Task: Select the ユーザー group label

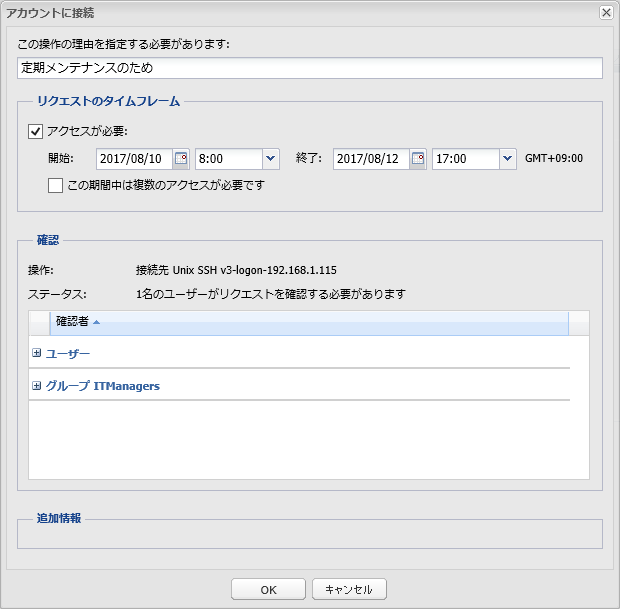Action: coord(68,353)
